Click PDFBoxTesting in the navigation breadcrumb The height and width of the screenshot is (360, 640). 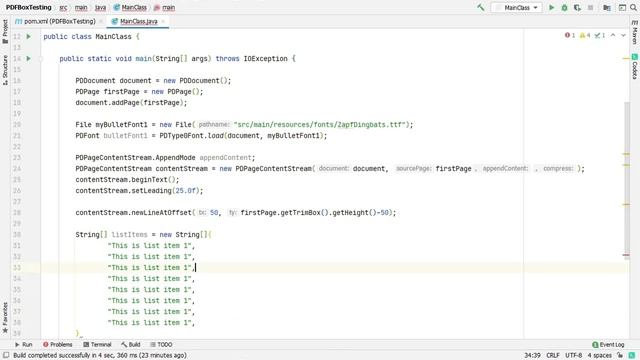tap(29, 7)
